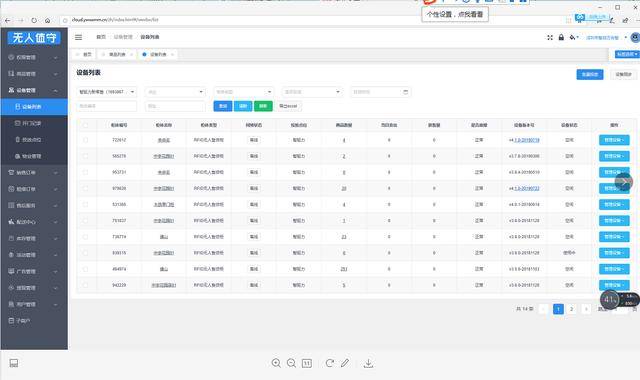Viewport: 640px width, 380px height.
Task: Click the browser home icon
Action: (x=47, y=20)
